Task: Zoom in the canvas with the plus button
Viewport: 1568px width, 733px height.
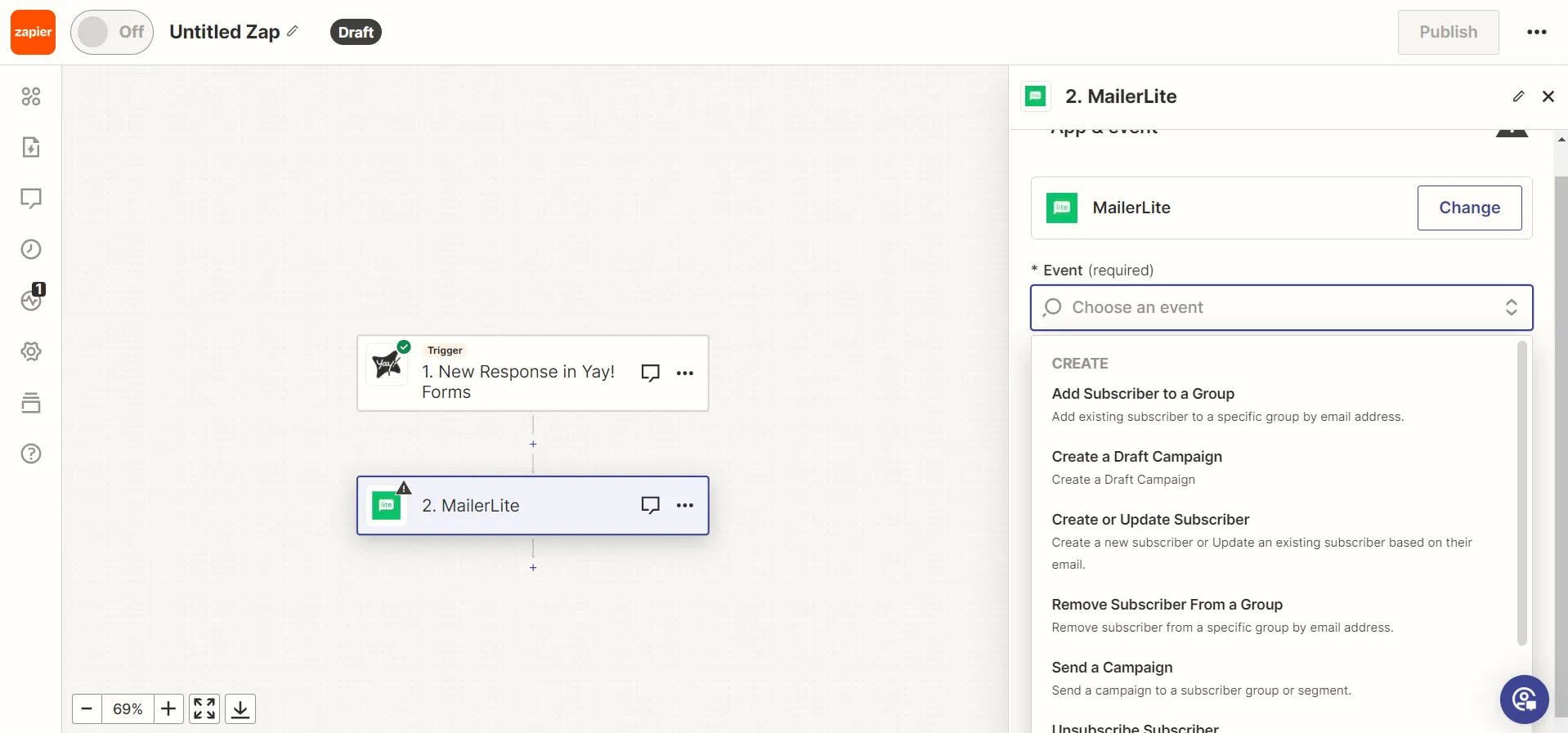Action: (168, 708)
